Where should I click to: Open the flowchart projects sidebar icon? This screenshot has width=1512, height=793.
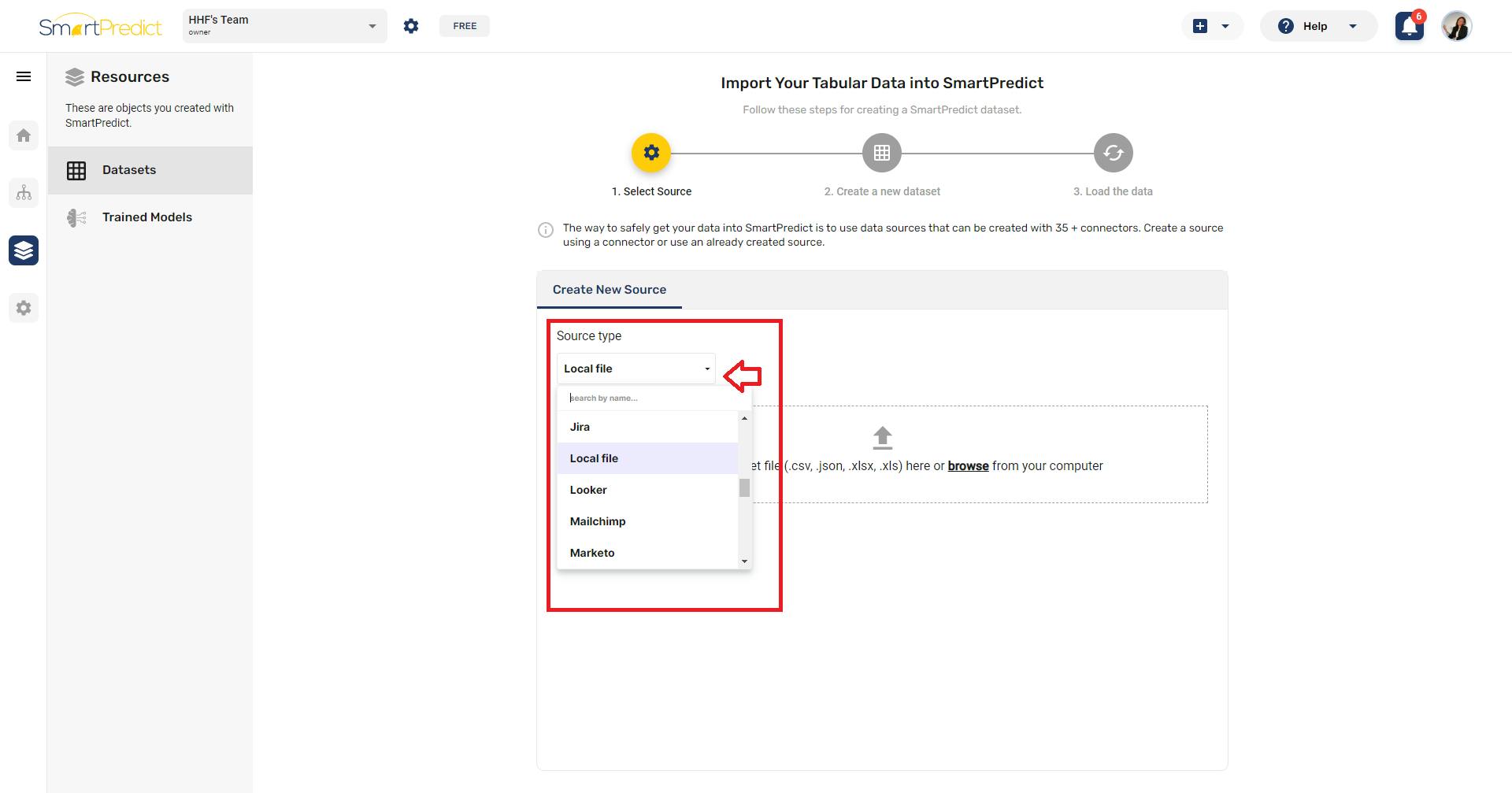click(x=24, y=193)
